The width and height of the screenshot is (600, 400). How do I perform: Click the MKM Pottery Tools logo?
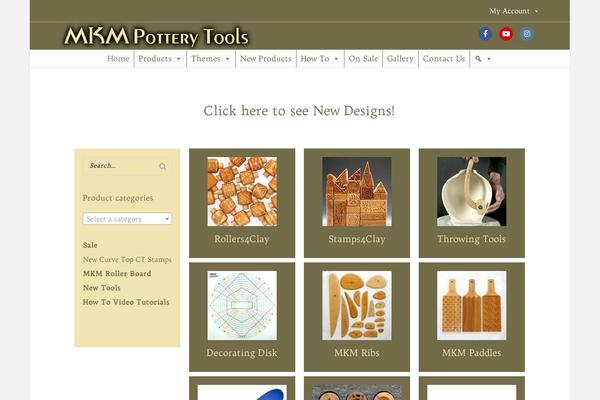coord(156,37)
